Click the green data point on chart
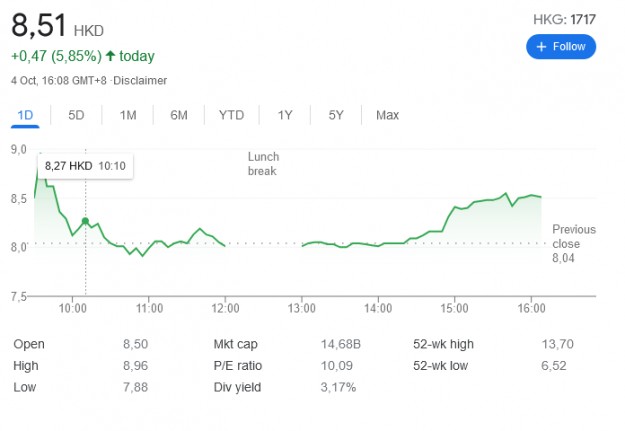 85,221
